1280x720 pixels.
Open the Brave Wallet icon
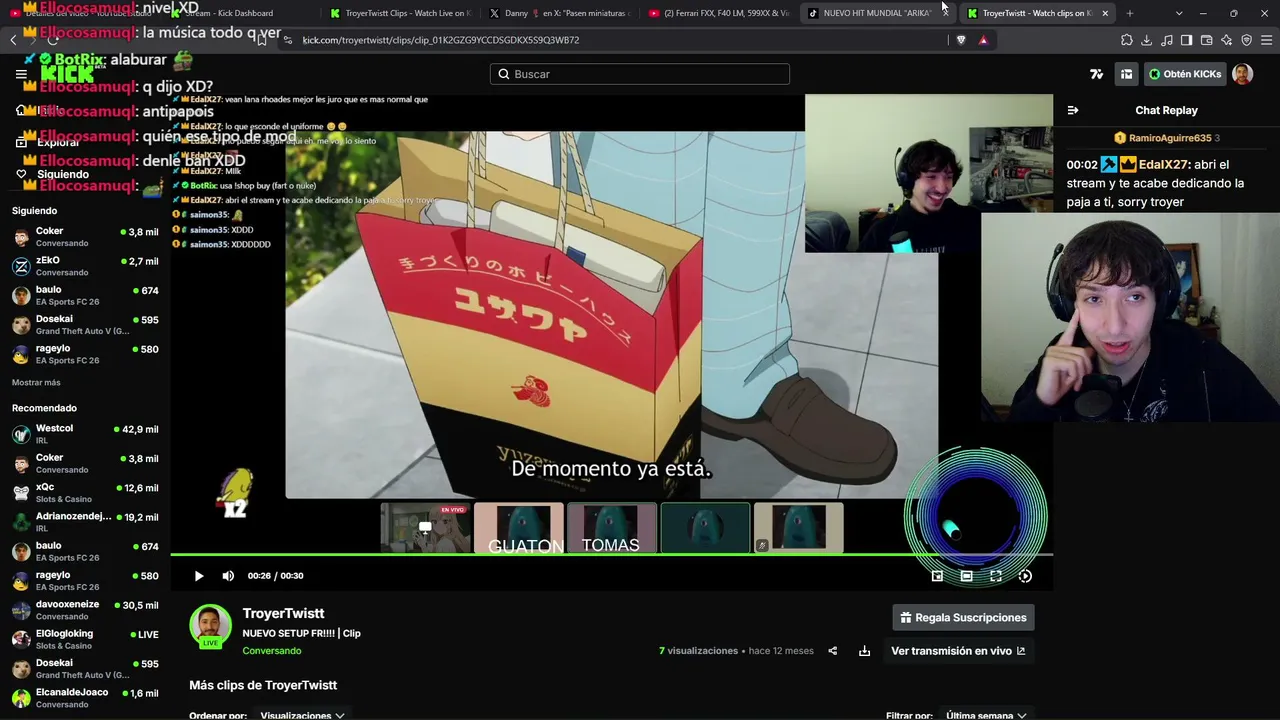[x=1206, y=40]
